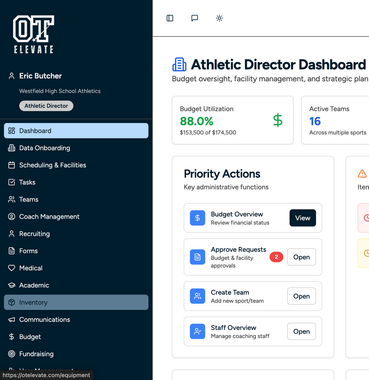Image resolution: width=369 pixels, height=380 pixels.
Task: Click the green dollar icon in Budget Utilization card
Action: pos(278,120)
